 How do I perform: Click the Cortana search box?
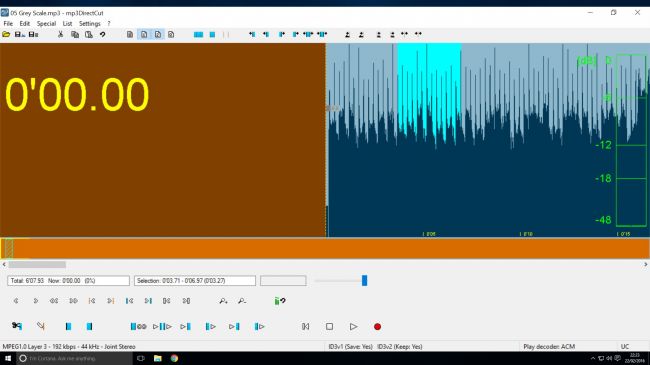pyautogui.click(x=75, y=358)
